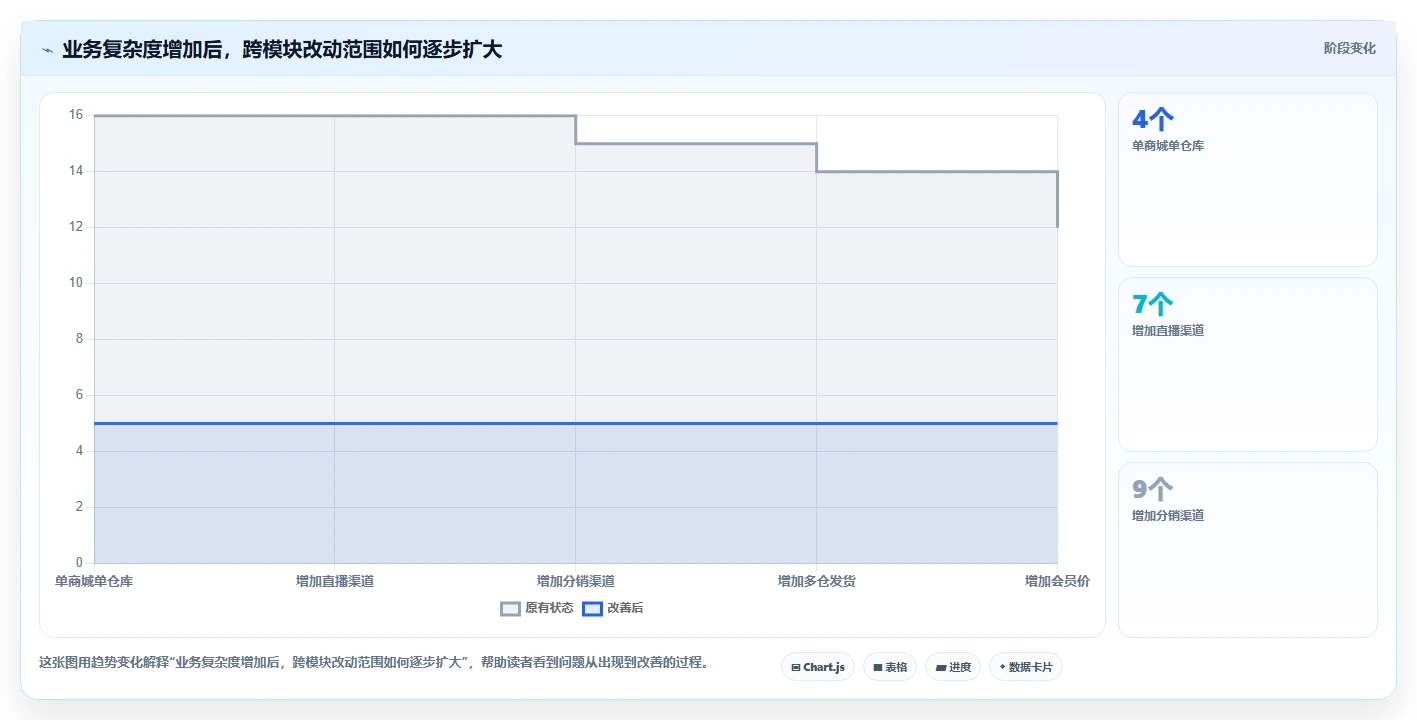Screen dimensions: 1417x720
Task: Click the chart title 业务复杂度增加后
Action: click(282, 49)
